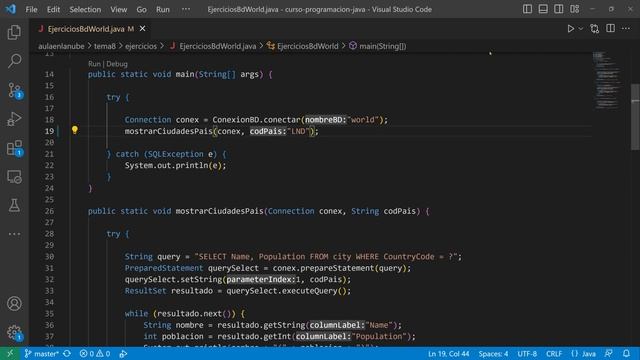Viewport: 640px width, 360px height.
Task: Close the EjerciciosBdWorld.java tab
Action: 142,29
